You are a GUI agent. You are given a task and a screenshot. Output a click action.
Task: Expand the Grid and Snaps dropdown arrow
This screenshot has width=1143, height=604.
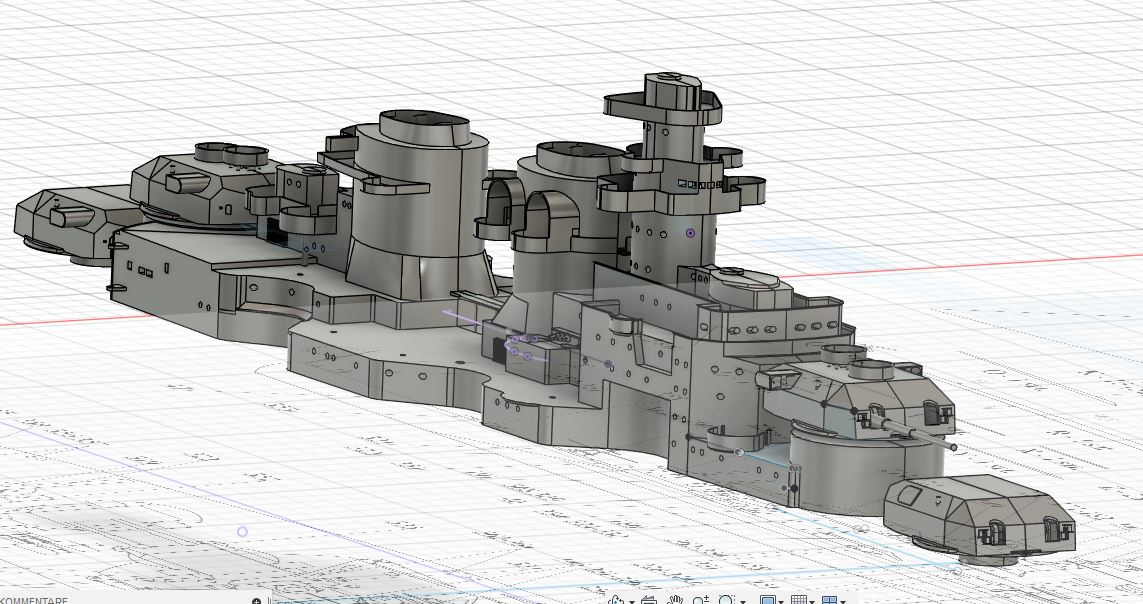tap(812, 602)
